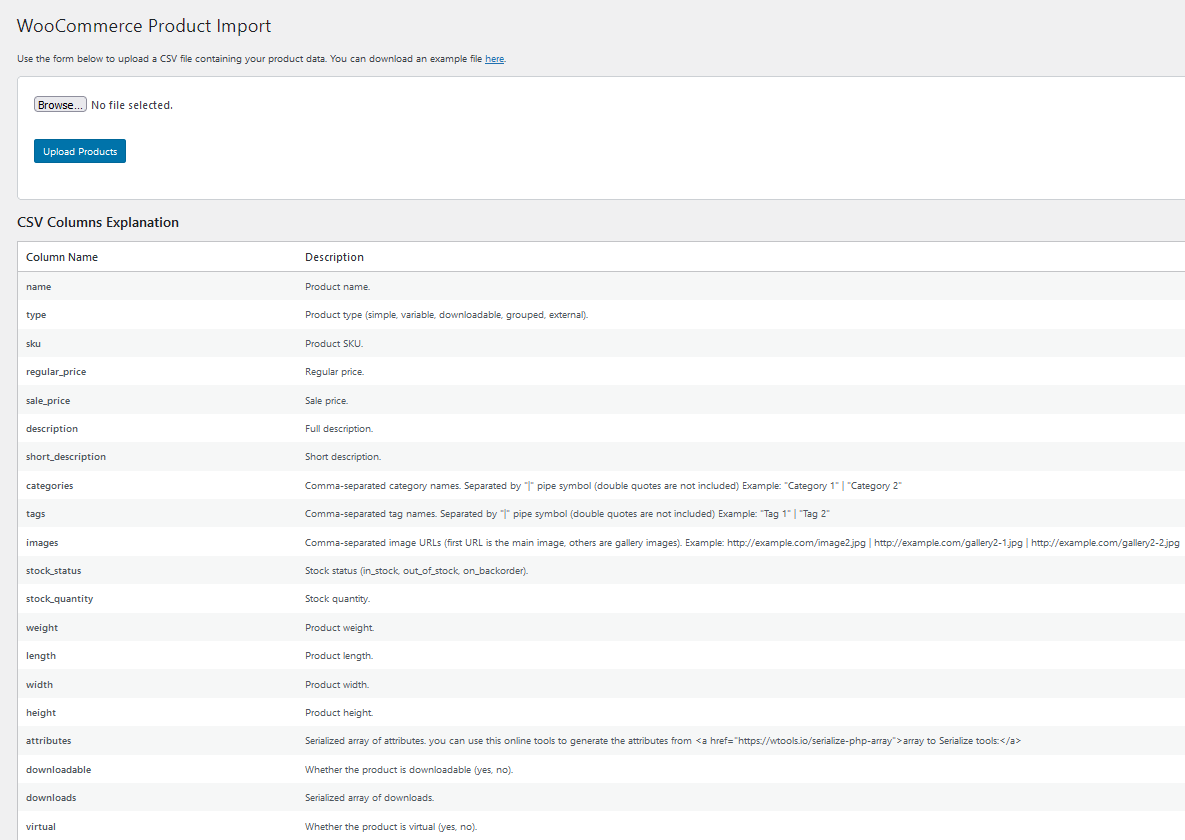Click the 'Product length.' description
Screen dimensions: 1185x840
point(339,656)
